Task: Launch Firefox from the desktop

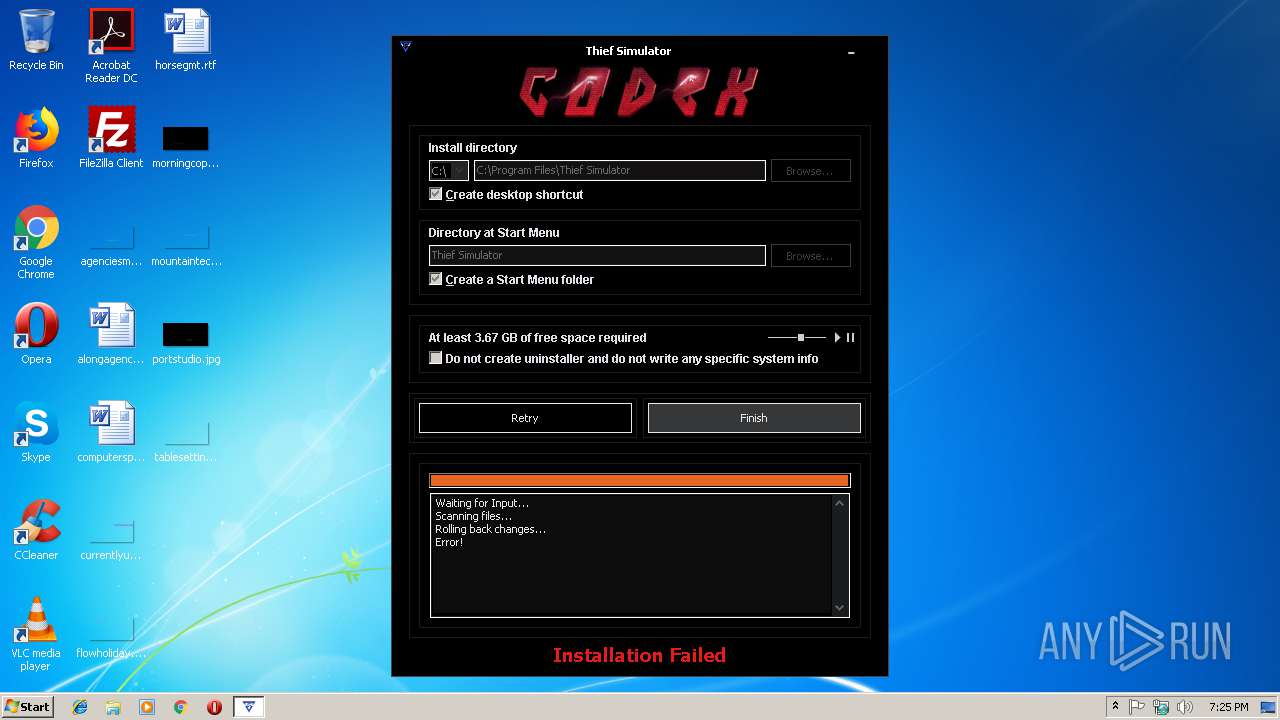Action: coord(36,138)
